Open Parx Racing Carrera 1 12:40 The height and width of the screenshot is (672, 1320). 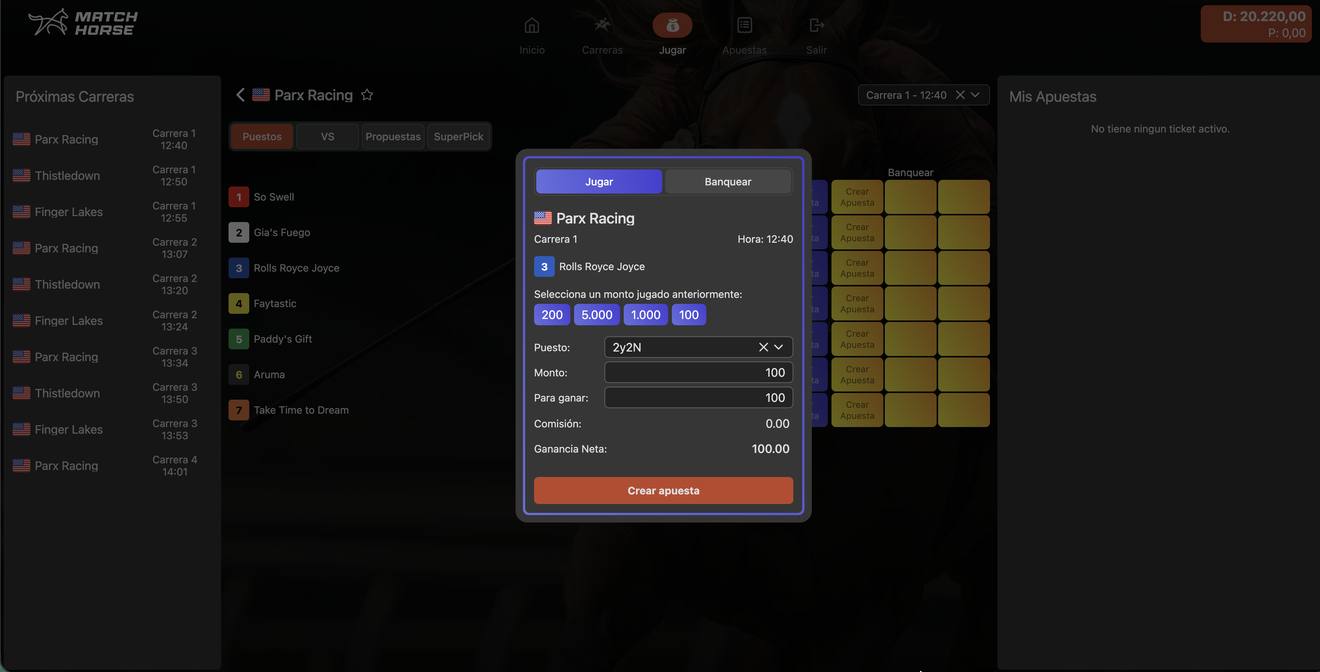(111, 139)
